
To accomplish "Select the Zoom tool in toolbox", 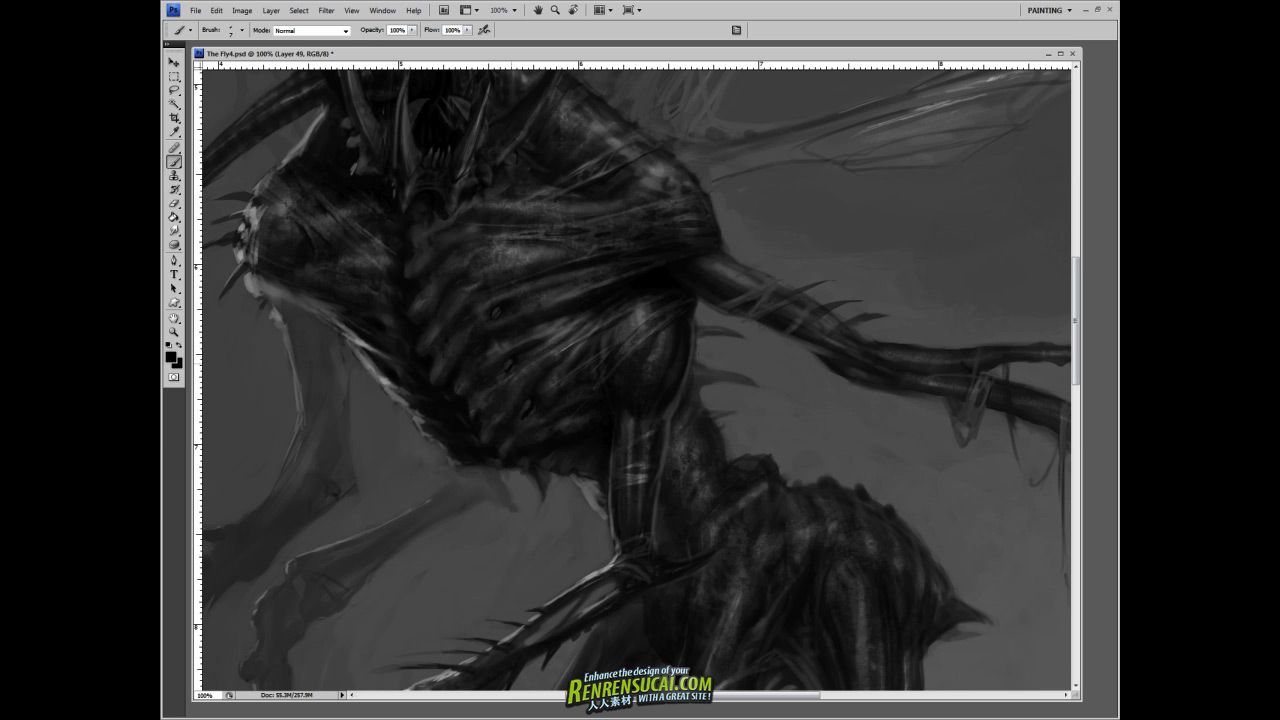I will coord(174,332).
